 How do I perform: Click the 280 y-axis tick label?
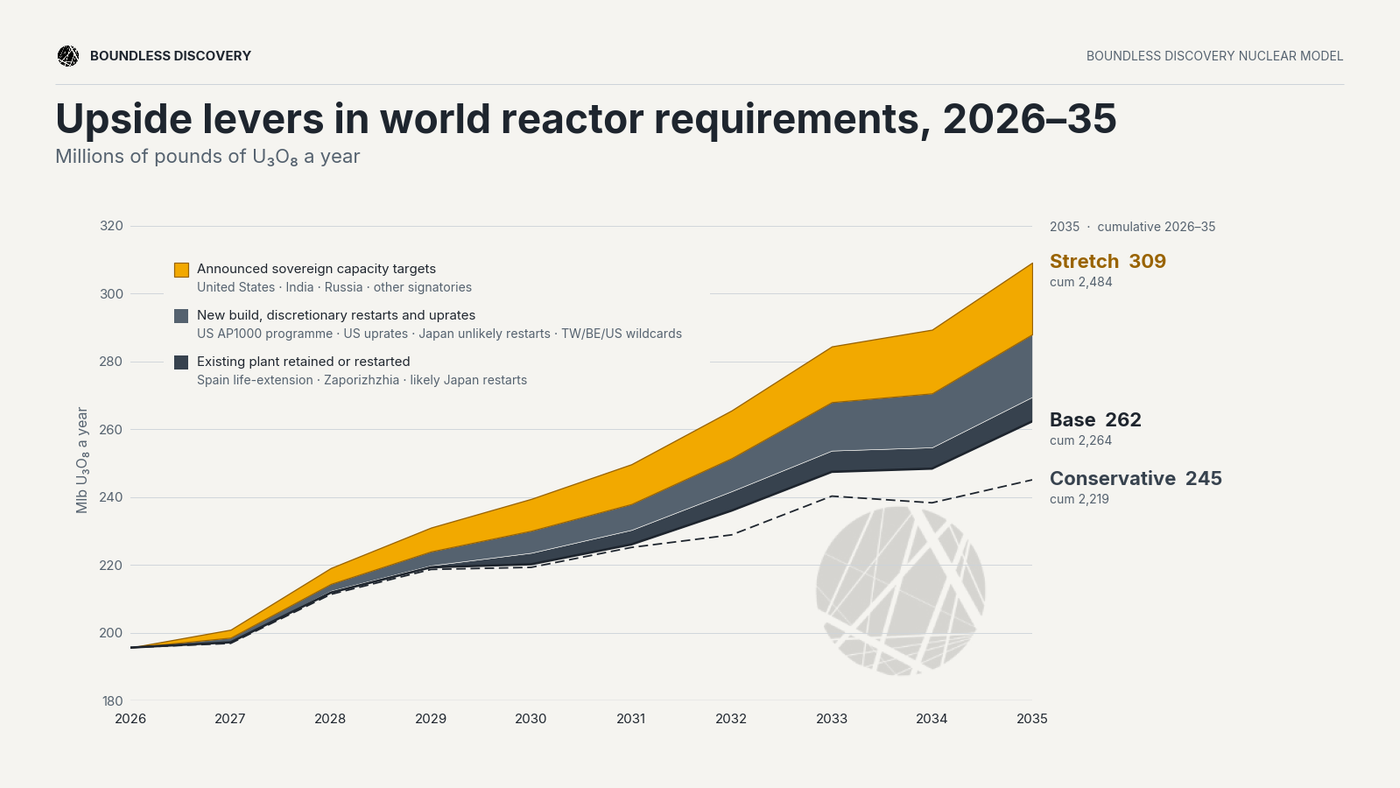click(112, 362)
